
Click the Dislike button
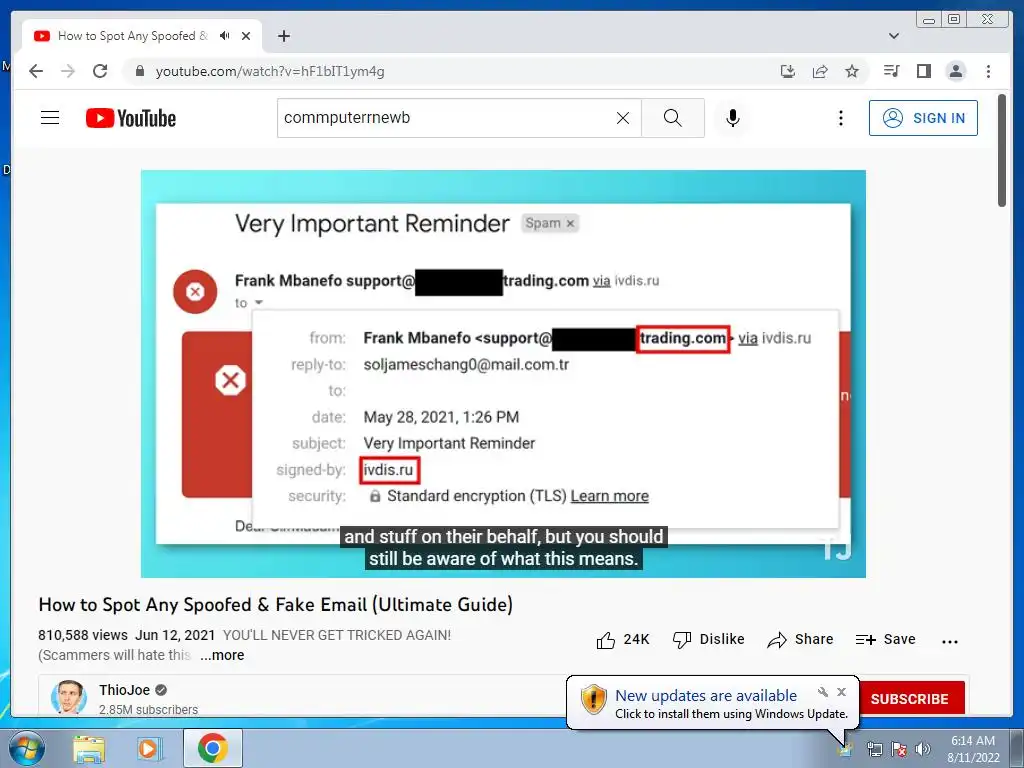[x=709, y=639]
